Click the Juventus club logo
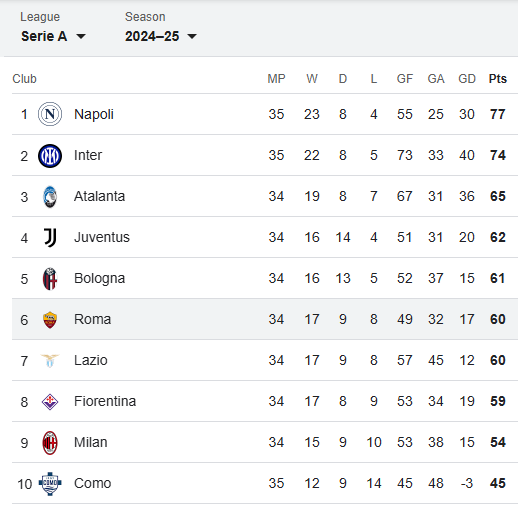Viewport: 518px width, 505px height. 50,238
